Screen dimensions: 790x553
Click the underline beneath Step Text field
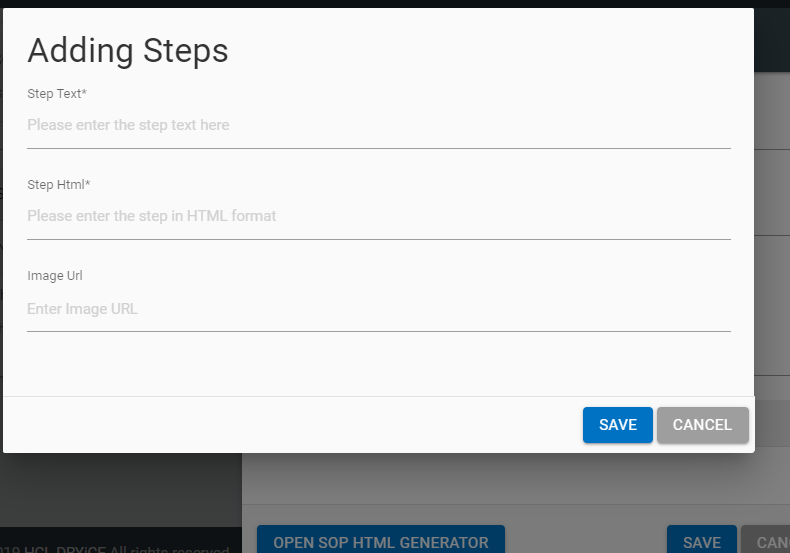click(x=378, y=148)
